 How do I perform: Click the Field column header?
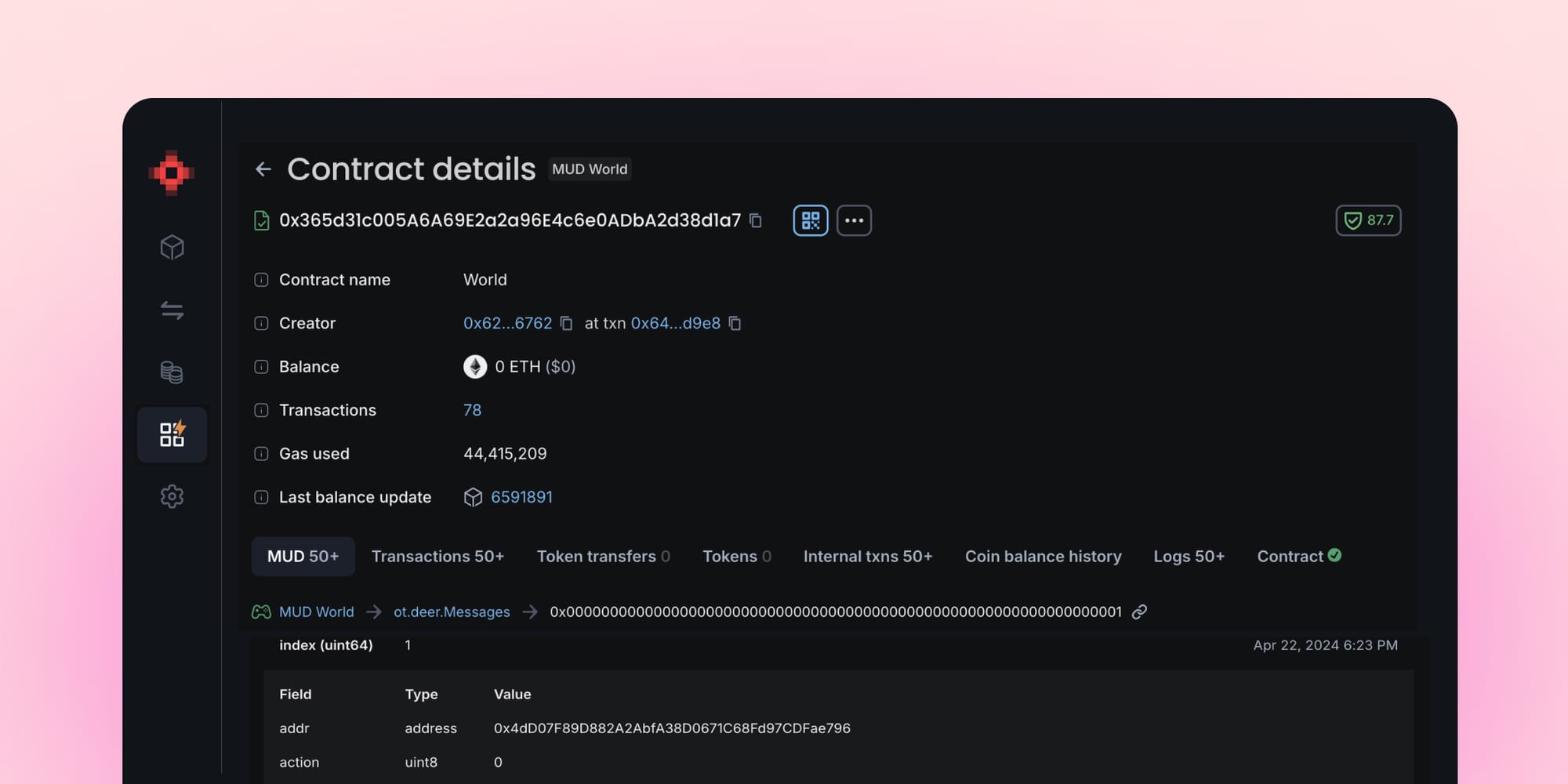coord(296,695)
